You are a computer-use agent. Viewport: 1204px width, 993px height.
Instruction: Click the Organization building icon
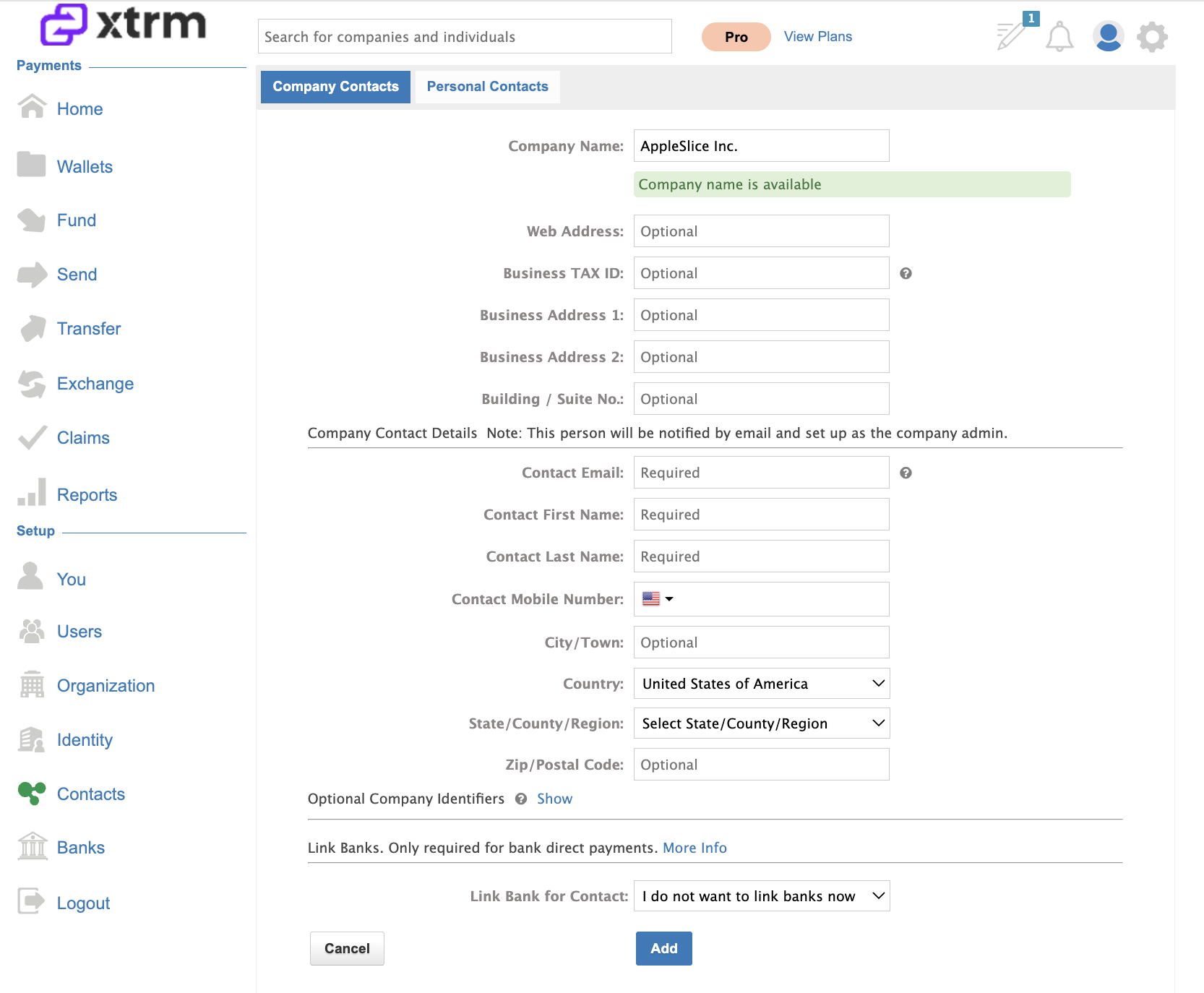(x=32, y=684)
